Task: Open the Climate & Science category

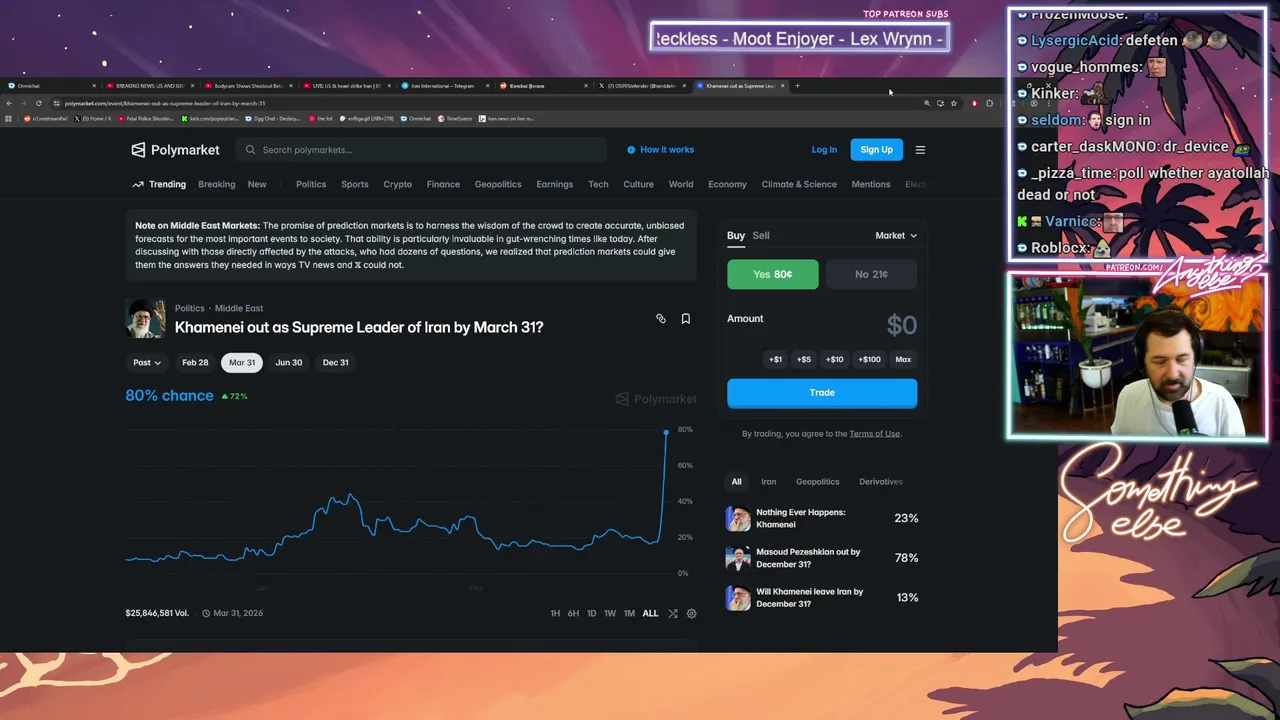Action: (799, 184)
